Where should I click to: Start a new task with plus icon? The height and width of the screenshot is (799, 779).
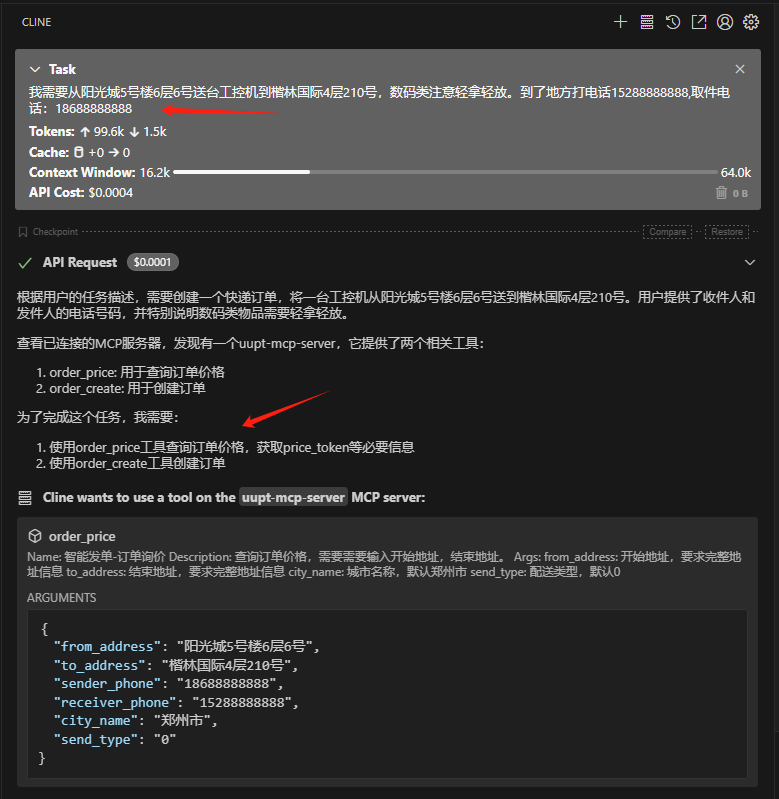tap(620, 21)
